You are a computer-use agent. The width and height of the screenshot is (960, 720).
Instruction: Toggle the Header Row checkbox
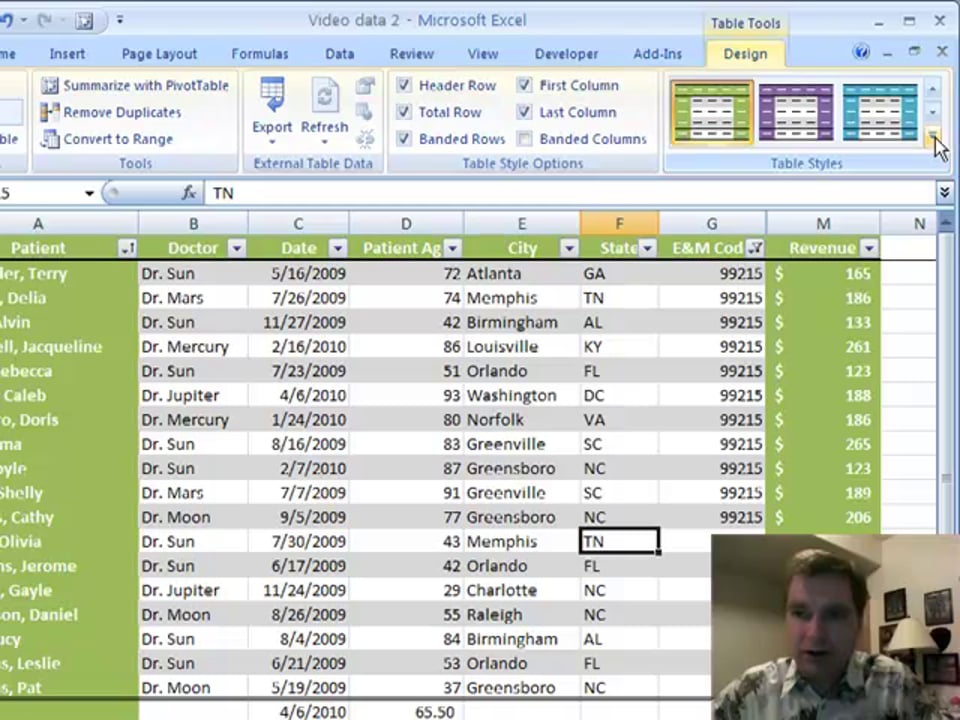point(403,85)
